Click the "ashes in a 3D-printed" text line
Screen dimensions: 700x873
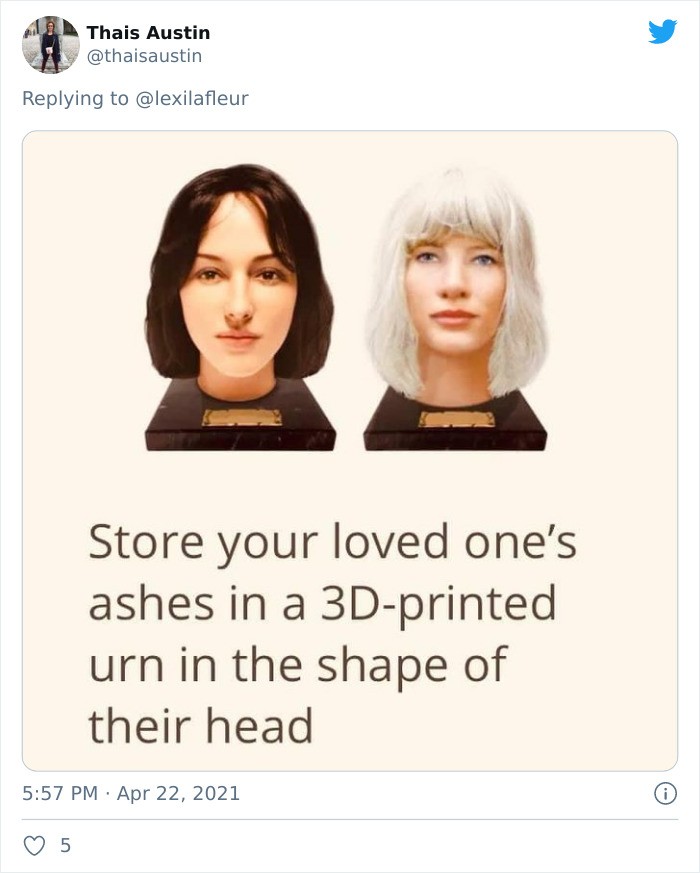(x=322, y=604)
